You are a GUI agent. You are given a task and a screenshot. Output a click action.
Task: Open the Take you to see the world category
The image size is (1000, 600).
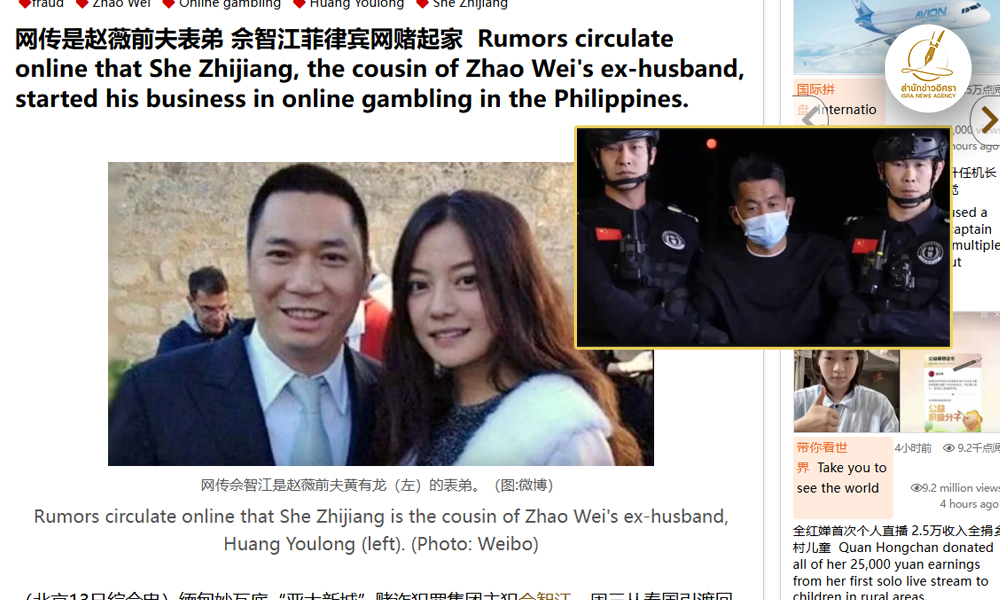coord(841,476)
